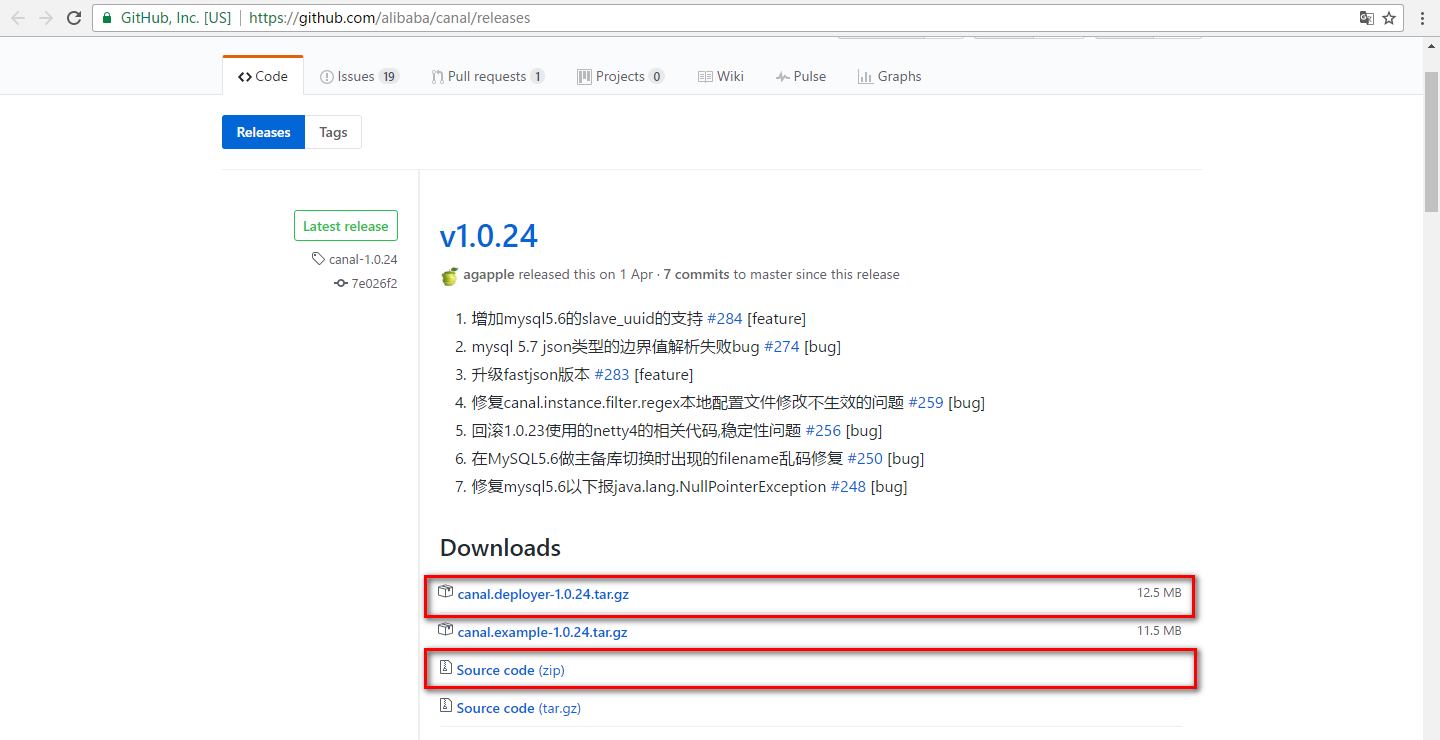This screenshot has width=1440, height=740.
Task: Download canal.deployer-1.0.24.tar.gz
Action: tap(543, 594)
